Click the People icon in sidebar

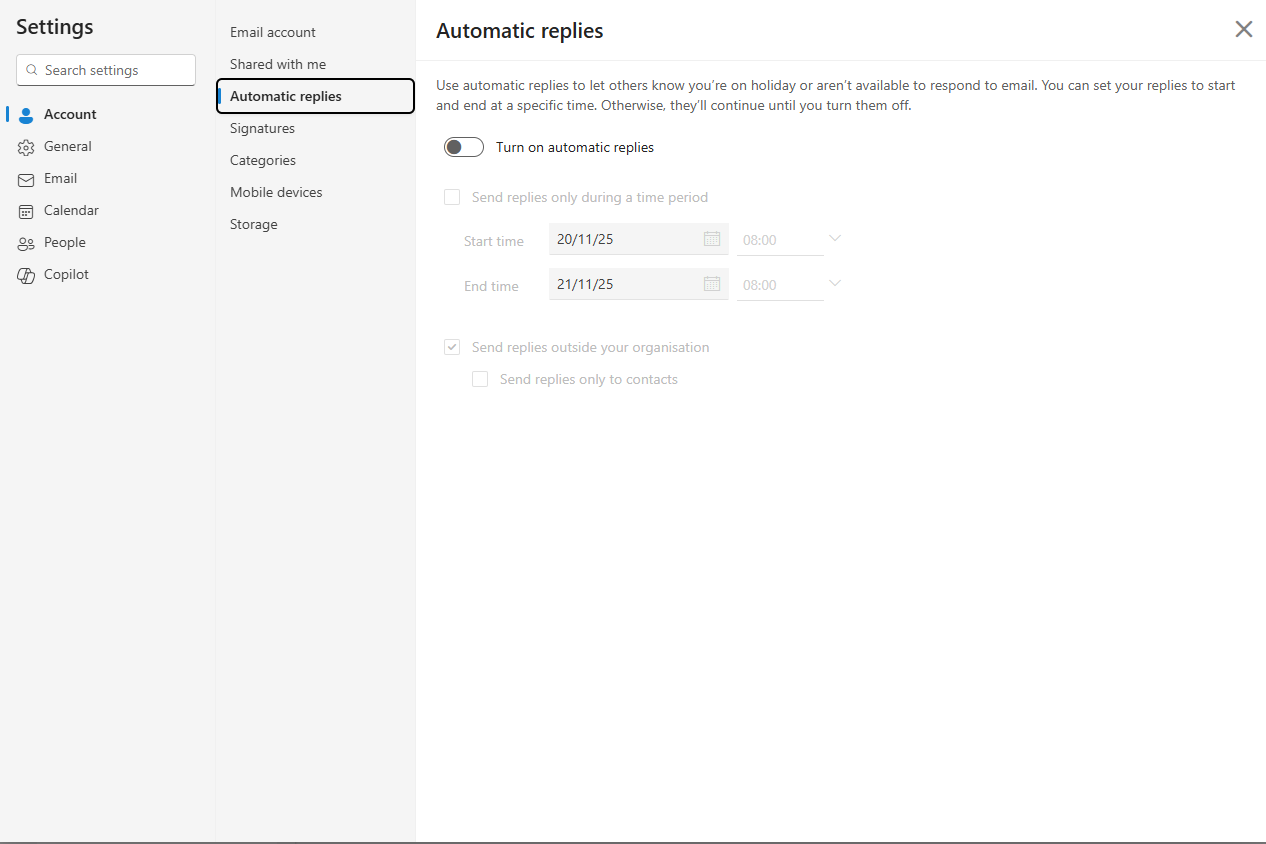point(26,243)
